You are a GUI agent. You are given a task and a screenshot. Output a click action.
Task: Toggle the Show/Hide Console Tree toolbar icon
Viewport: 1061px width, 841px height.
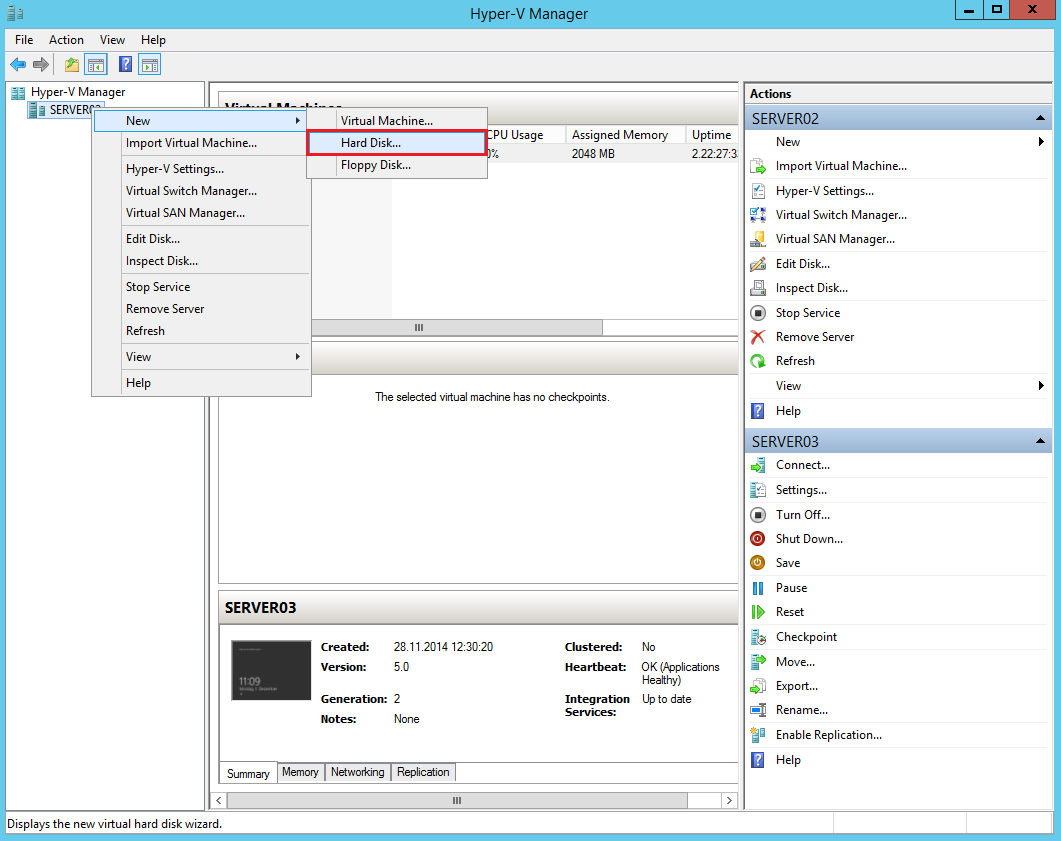click(96, 65)
